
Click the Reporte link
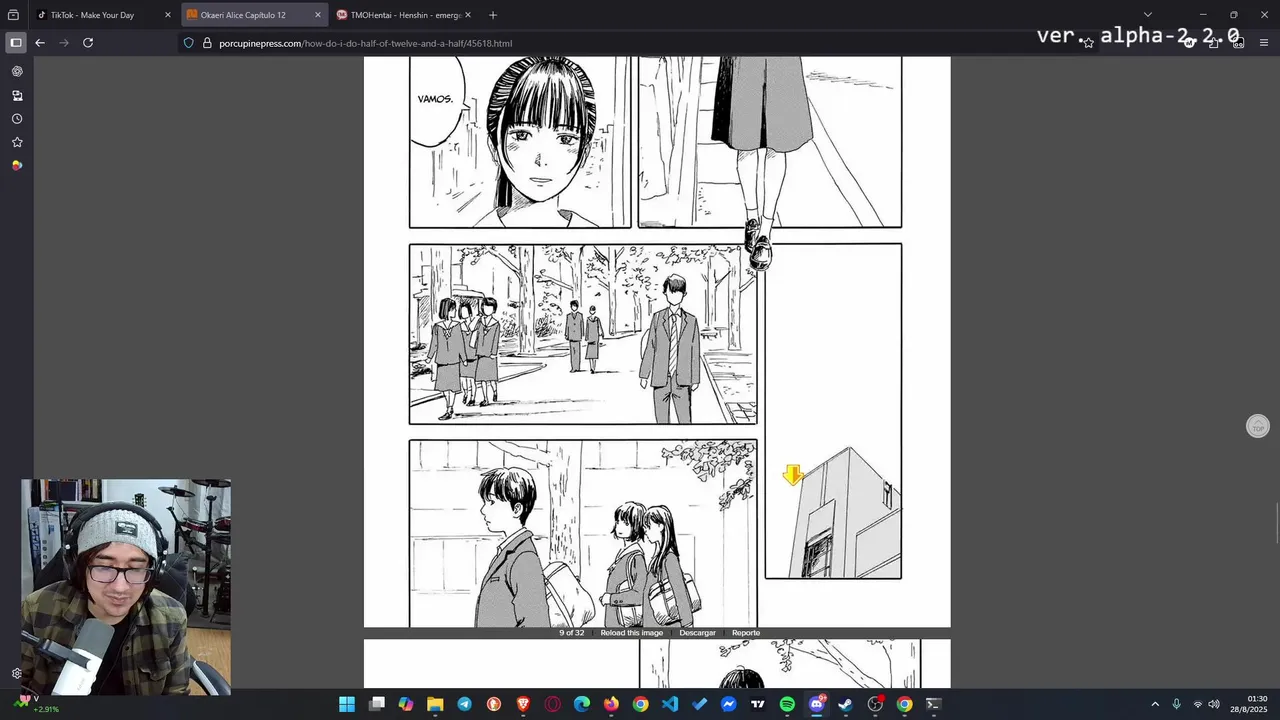coord(746,633)
